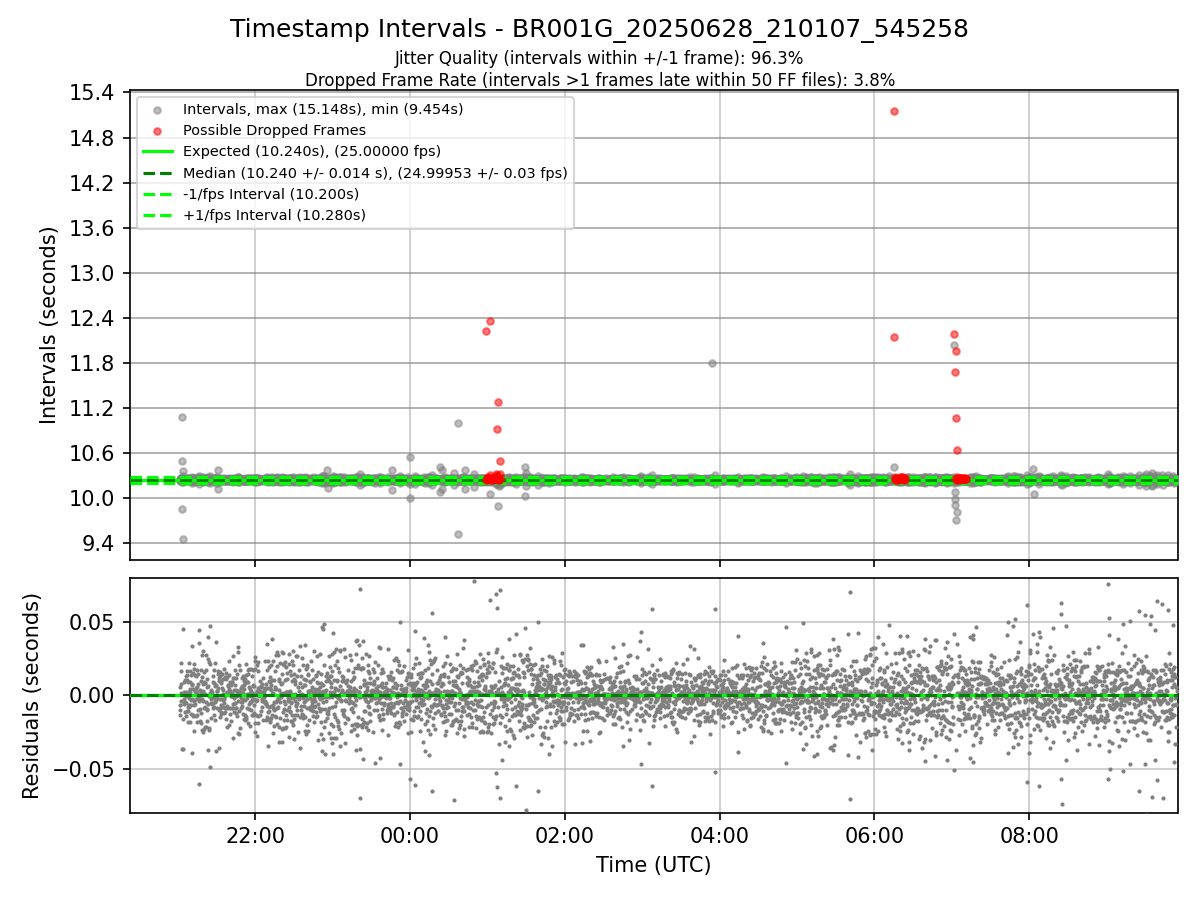Click the 'Time (UTC)' x-axis label

tap(653, 865)
